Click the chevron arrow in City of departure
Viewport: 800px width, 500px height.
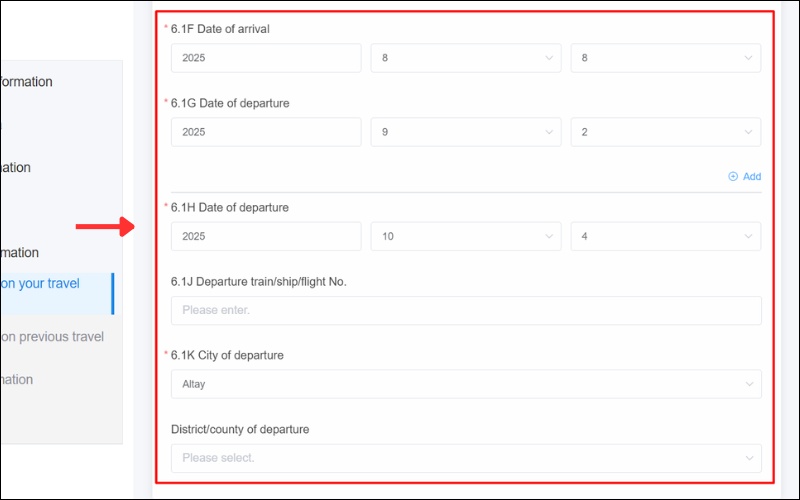pos(749,384)
